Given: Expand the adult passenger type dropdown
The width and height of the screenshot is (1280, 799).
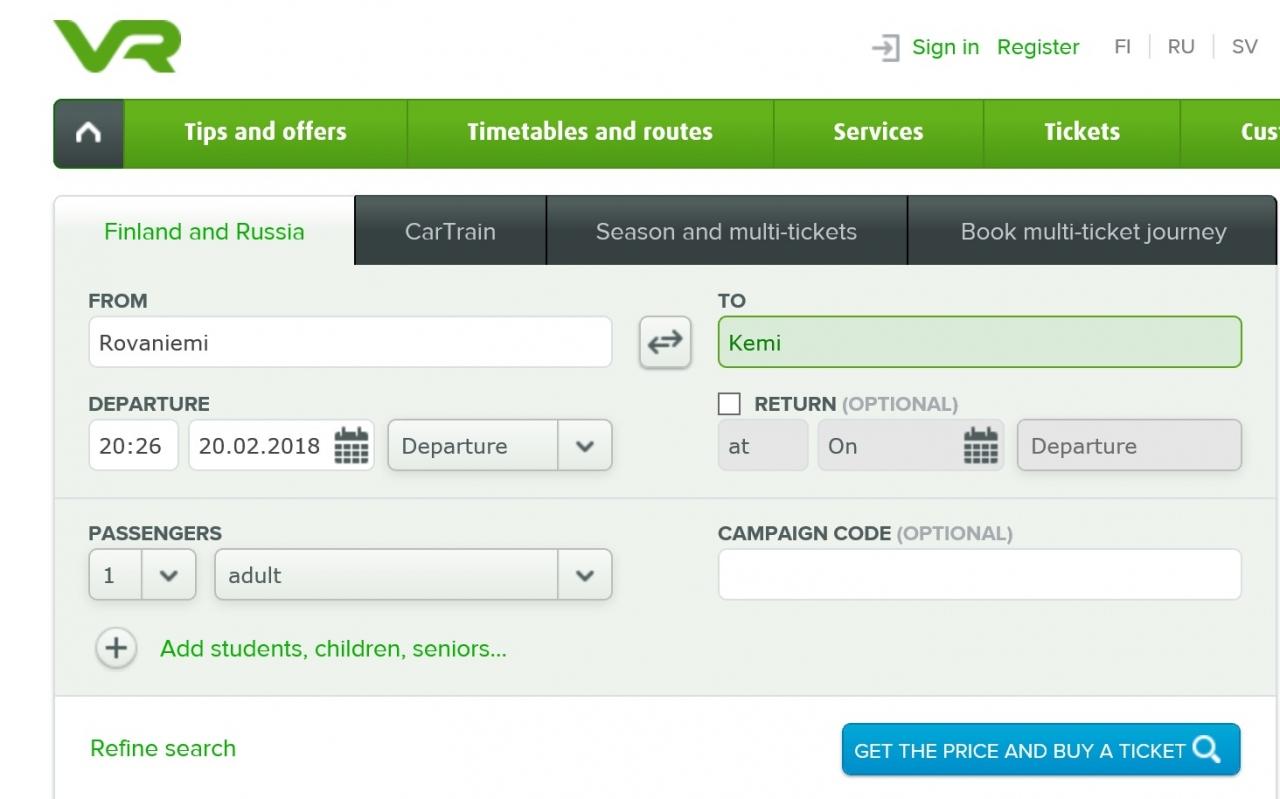Looking at the screenshot, I should pos(413,575).
